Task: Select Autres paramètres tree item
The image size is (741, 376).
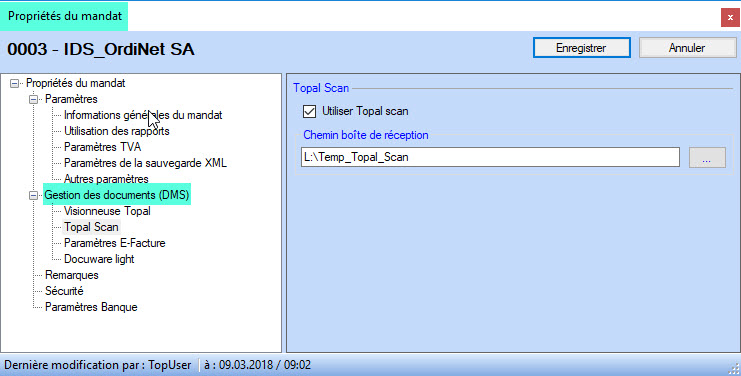Action: pyautogui.click(x=106, y=179)
